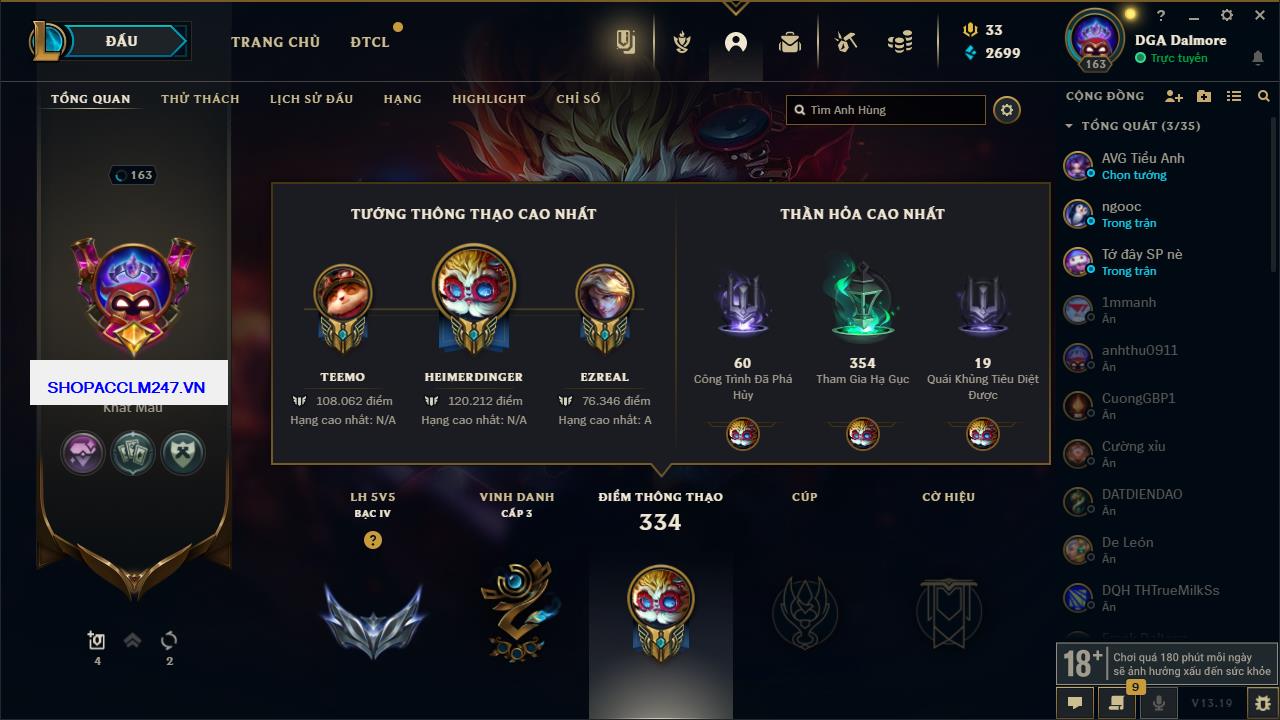Open the chat bubble icon at bottom

pyautogui.click(x=1075, y=703)
